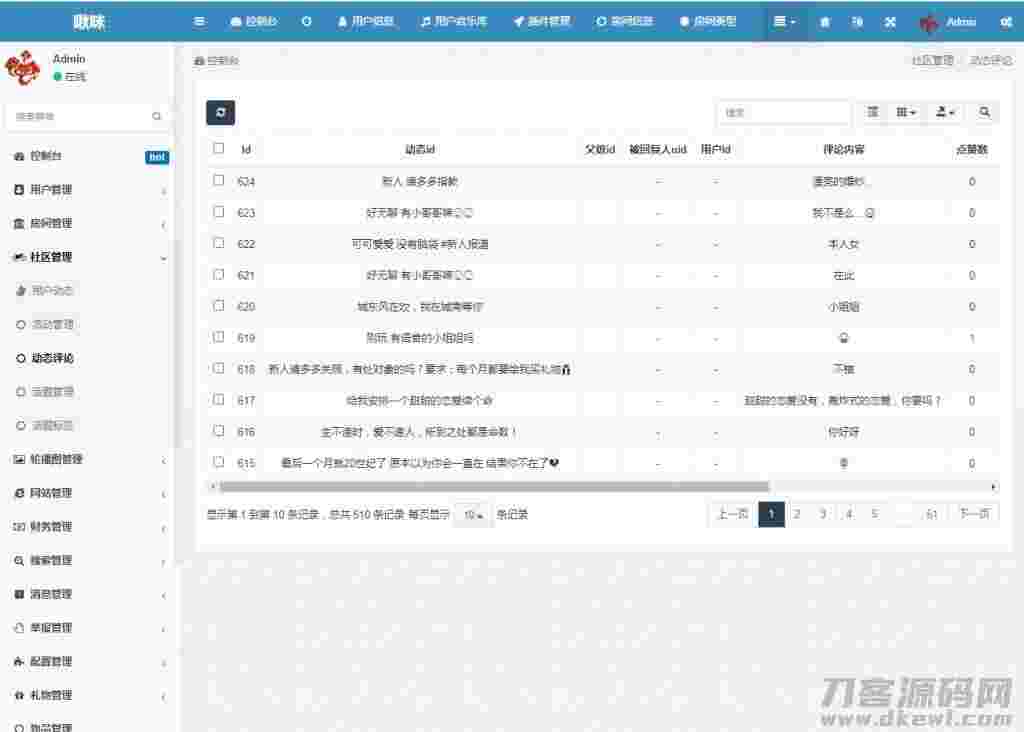The image size is (1024, 732).
Task: Toggle the sidebar with the hamburger icon
Action: pos(199,22)
